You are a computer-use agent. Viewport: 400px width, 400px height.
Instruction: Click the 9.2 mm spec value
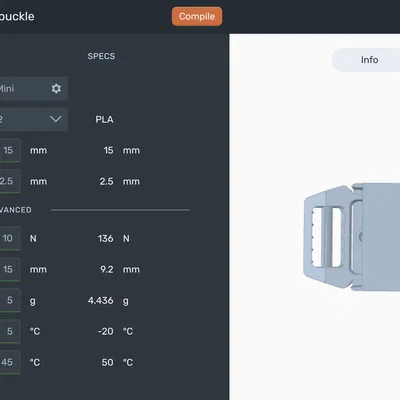click(x=120, y=269)
